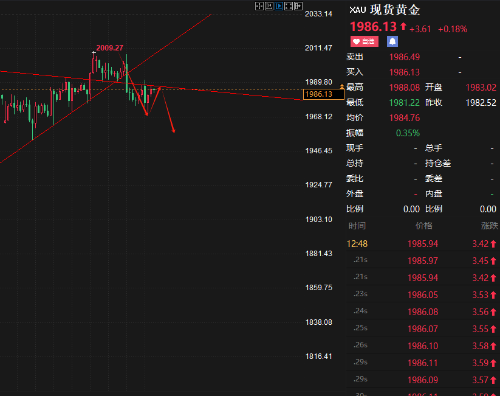Screen dimensions: 500x396
Task: Click the 2009.27 high label on chart
Action: [x=110, y=48]
